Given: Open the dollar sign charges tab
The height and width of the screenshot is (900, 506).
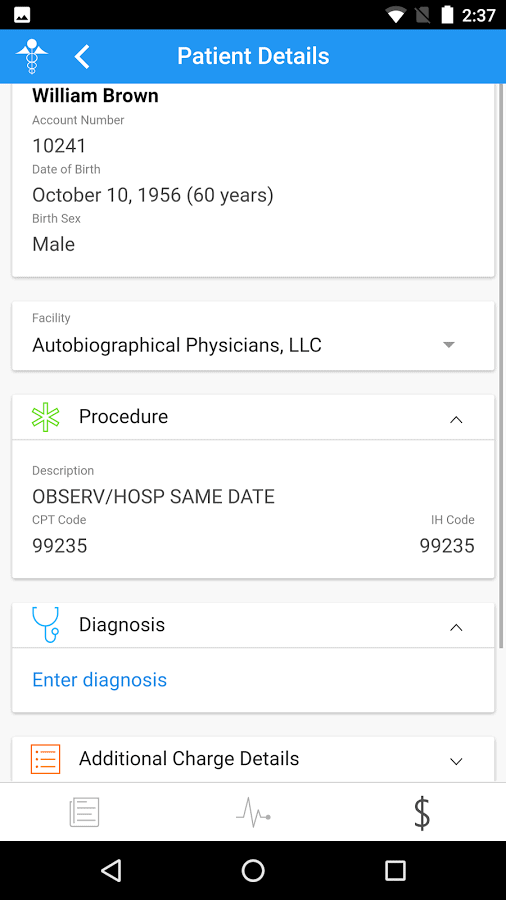Looking at the screenshot, I should [422, 812].
